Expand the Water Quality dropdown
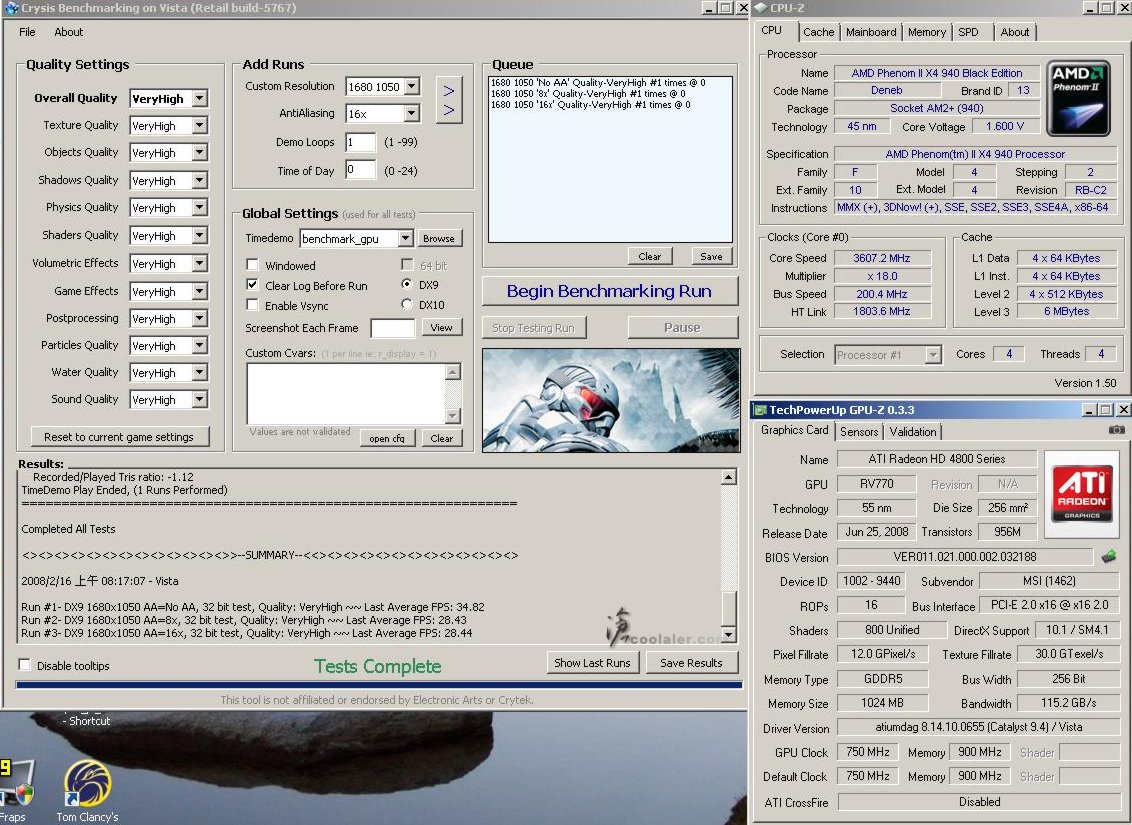Screen dimensions: 1132x825 pyautogui.click(x=200, y=372)
